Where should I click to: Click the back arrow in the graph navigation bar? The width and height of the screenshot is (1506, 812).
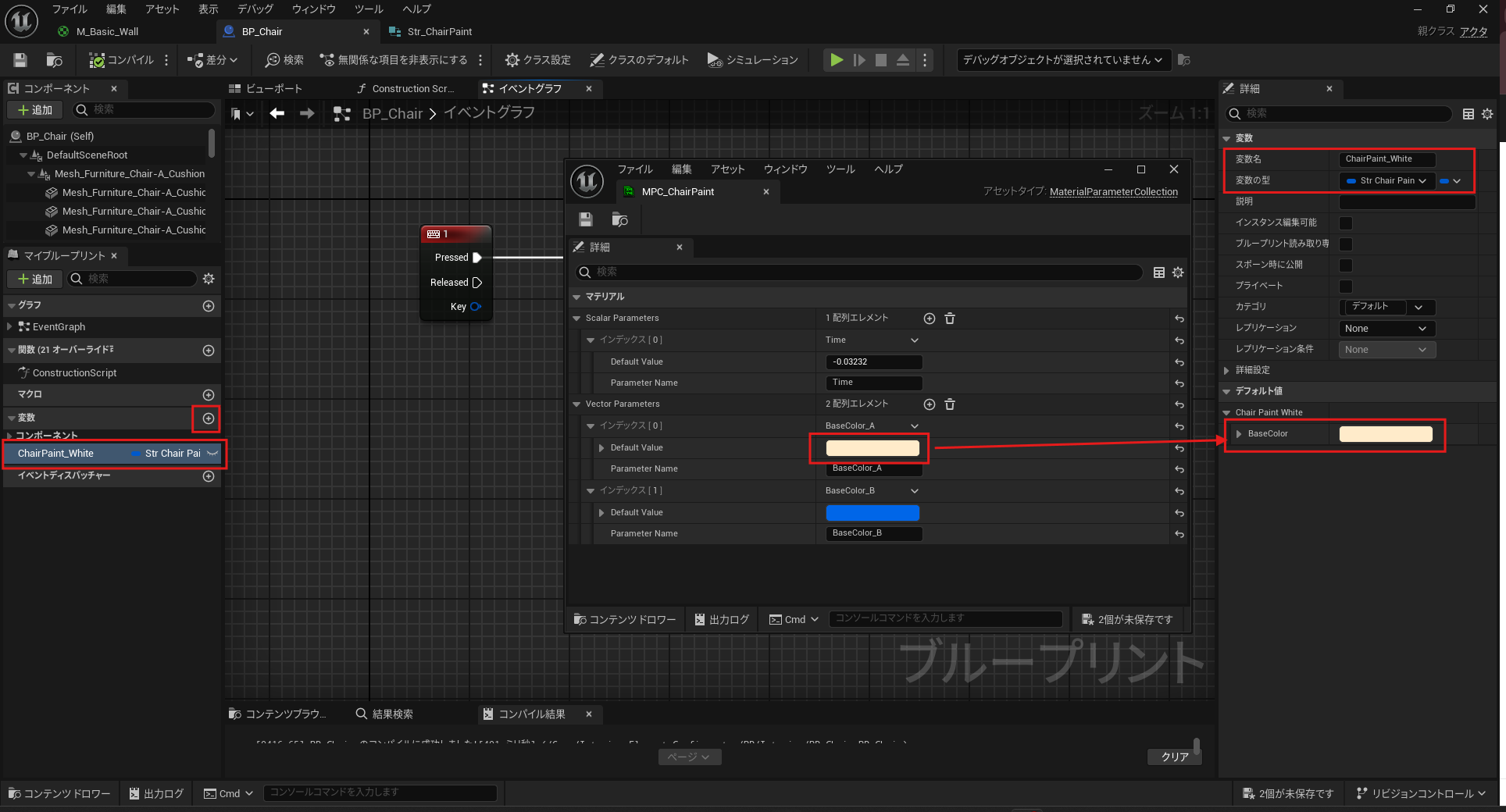(x=277, y=114)
